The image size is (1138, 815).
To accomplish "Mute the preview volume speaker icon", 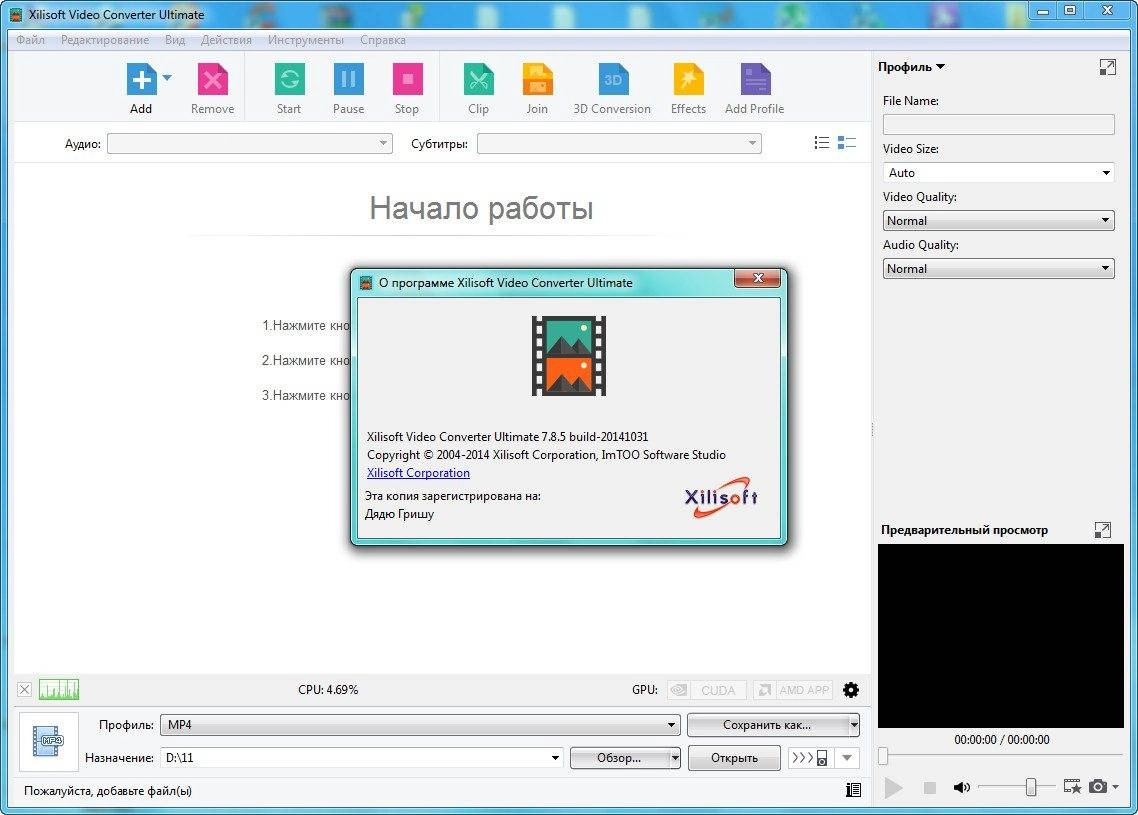I will coord(962,787).
